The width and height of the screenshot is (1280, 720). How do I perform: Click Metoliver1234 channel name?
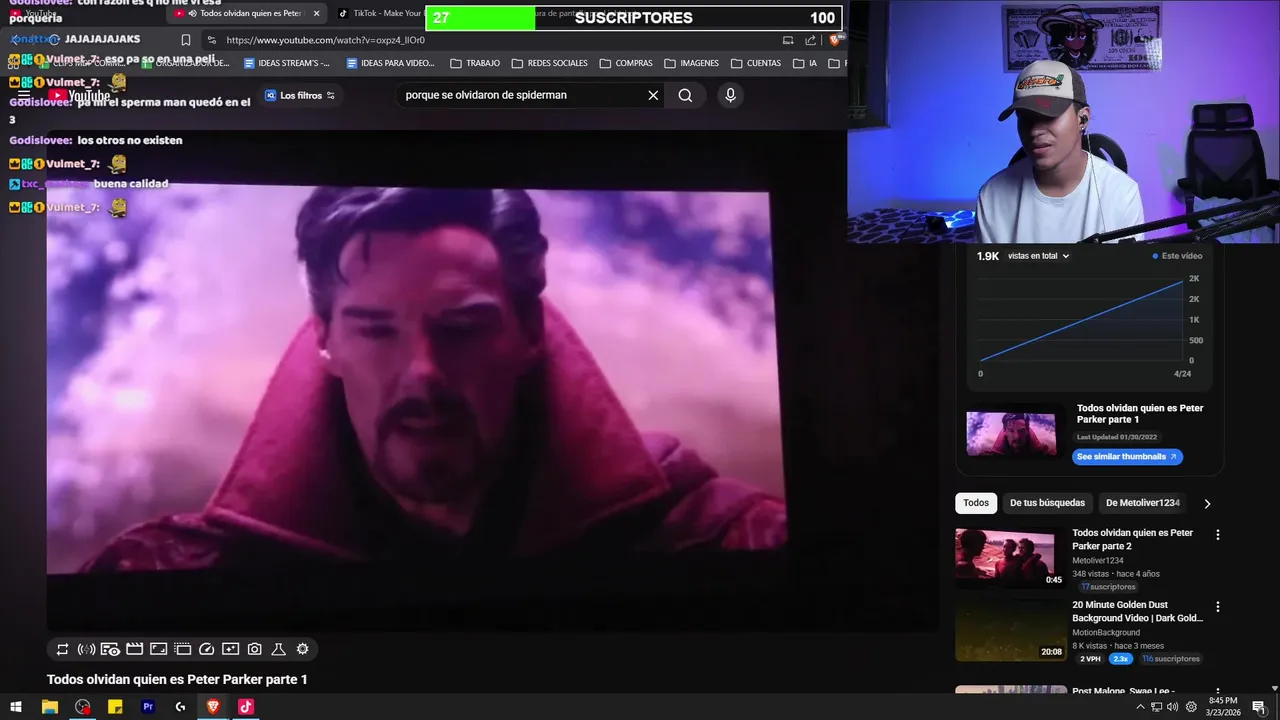(x=1098, y=561)
